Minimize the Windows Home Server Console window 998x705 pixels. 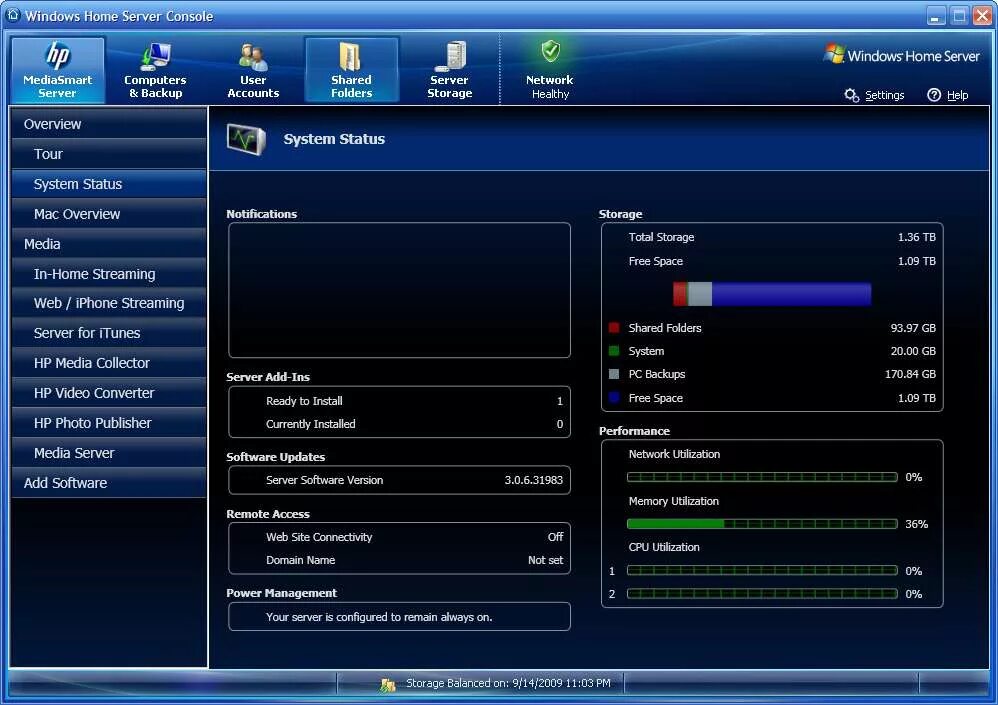point(936,15)
